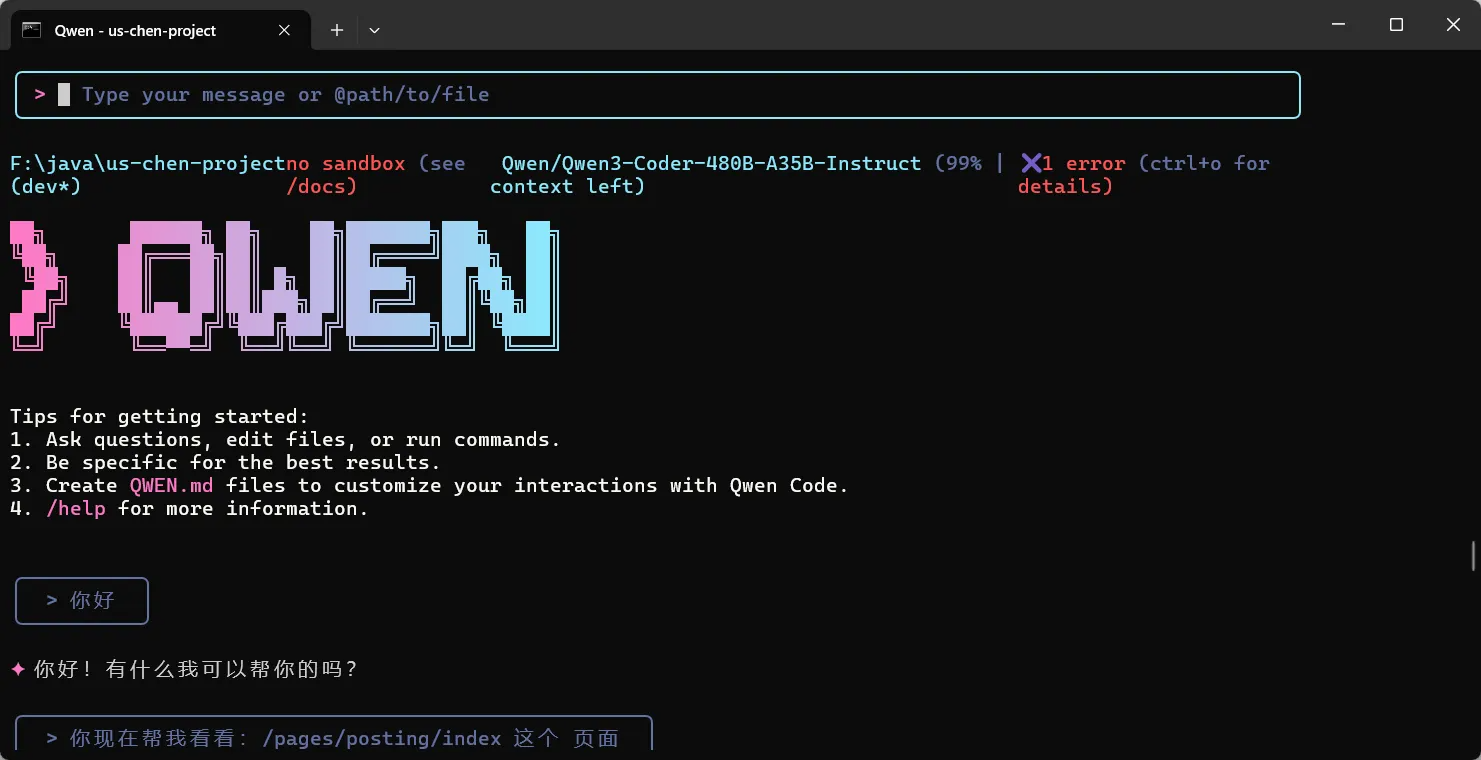Screen dimensions: 1481x760
Task: Click the Qwen3-Coder-480B-A35B-Instruct model name
Action: click(711, 163)
